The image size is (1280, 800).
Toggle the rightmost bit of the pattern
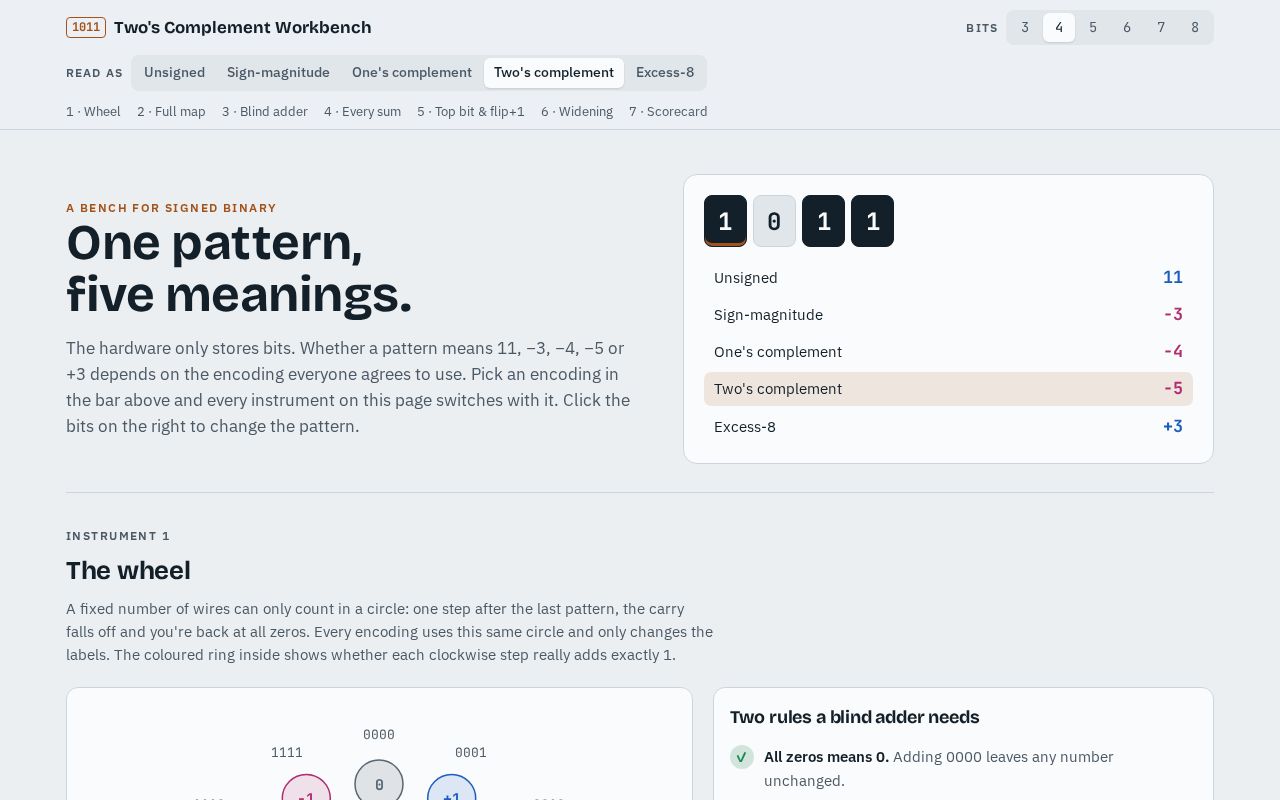point(872,221)
